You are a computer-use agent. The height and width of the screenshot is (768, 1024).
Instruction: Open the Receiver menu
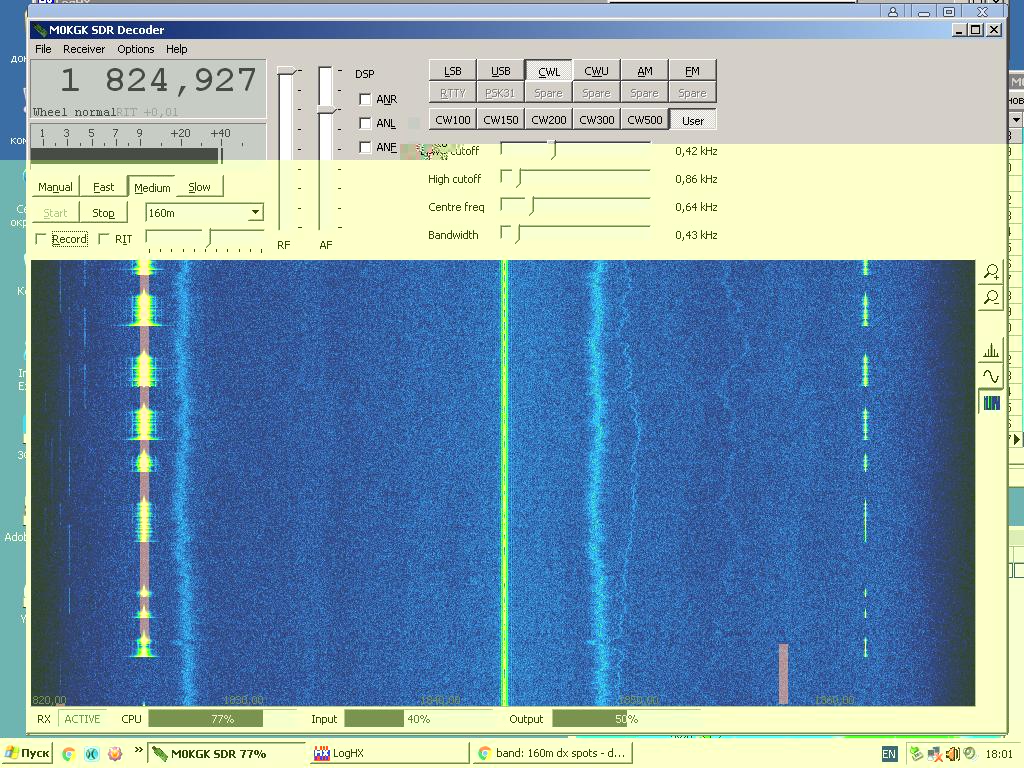click(84, 49)
